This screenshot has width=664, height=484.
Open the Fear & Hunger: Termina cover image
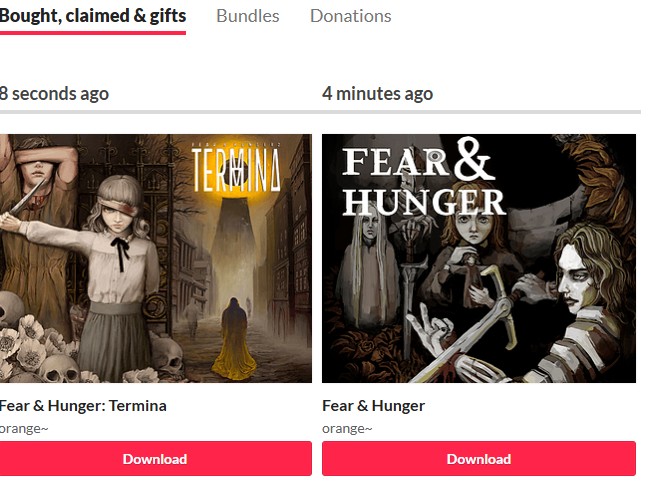(156, 258)
